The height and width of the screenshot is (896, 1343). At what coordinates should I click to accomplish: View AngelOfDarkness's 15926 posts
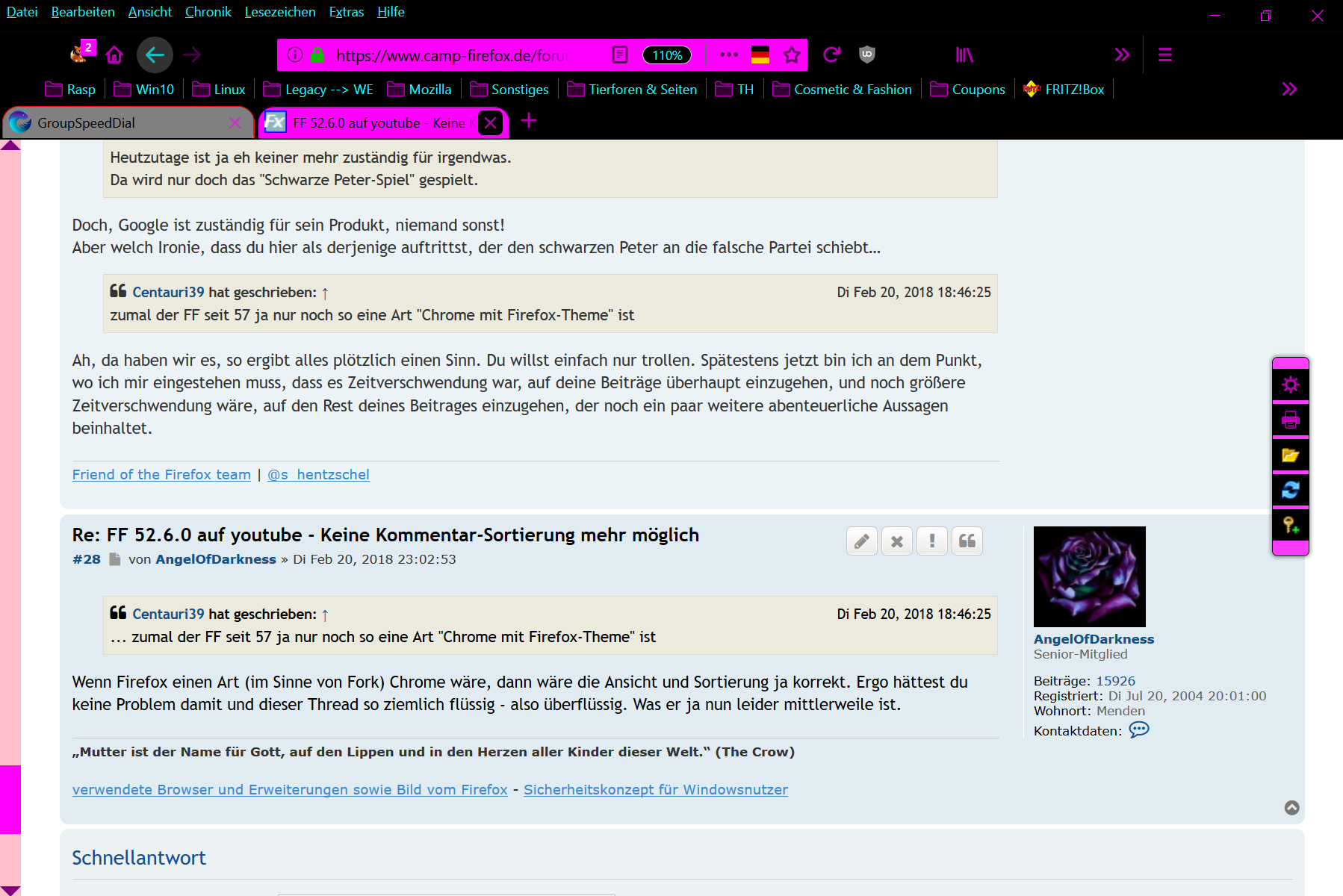(1116, 681)
